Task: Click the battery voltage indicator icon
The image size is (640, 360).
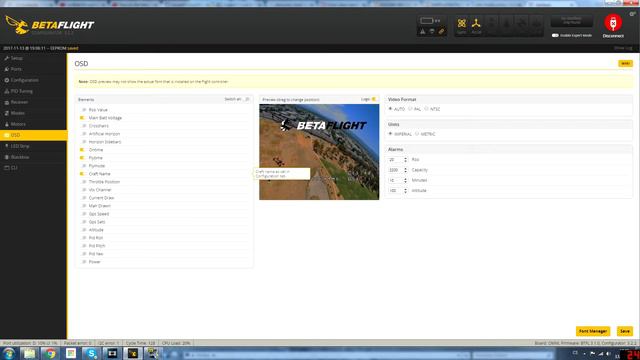Action: pos(427,21)
